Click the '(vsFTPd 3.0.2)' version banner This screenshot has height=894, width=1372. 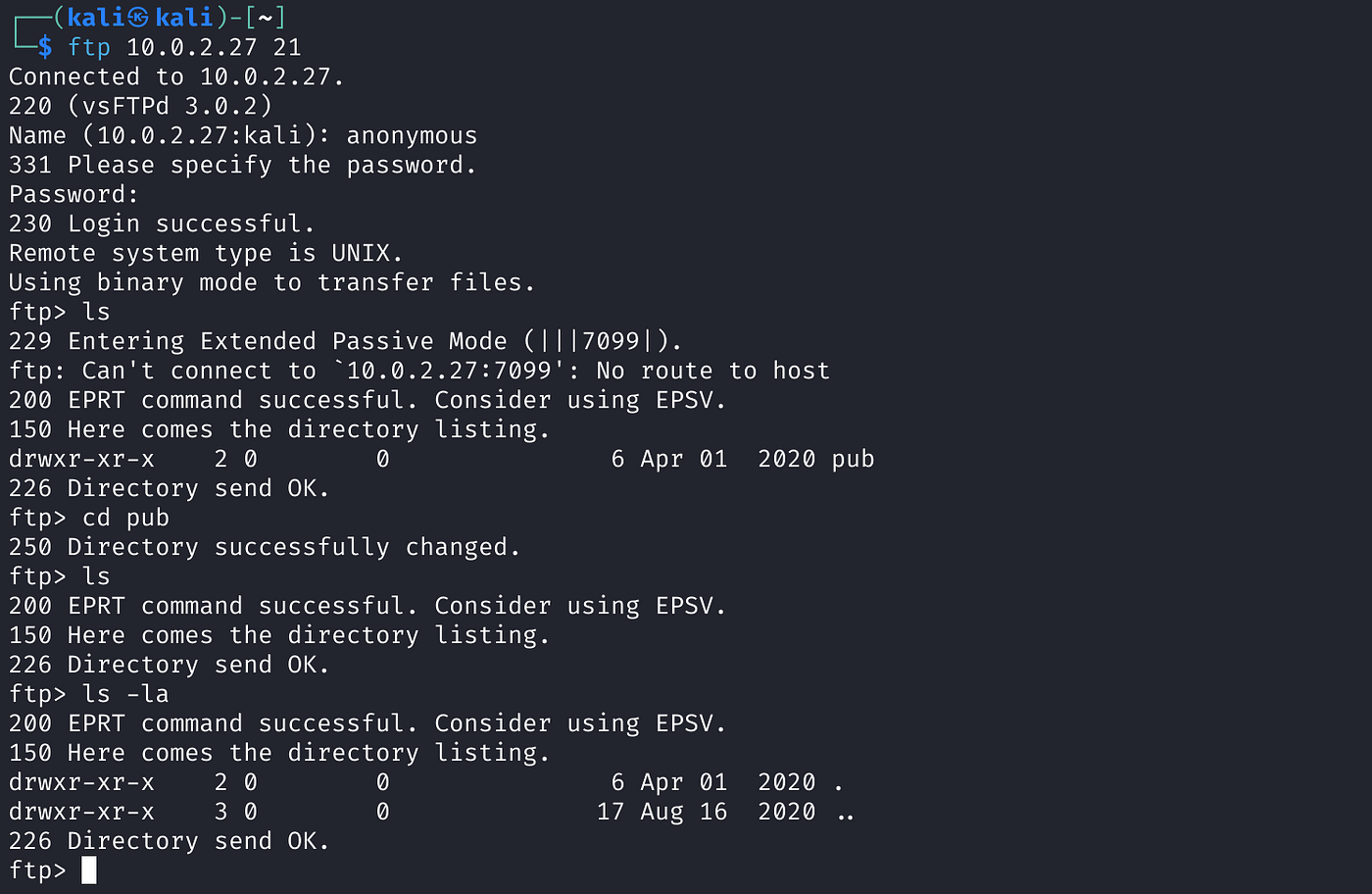(x=170, y=106)
